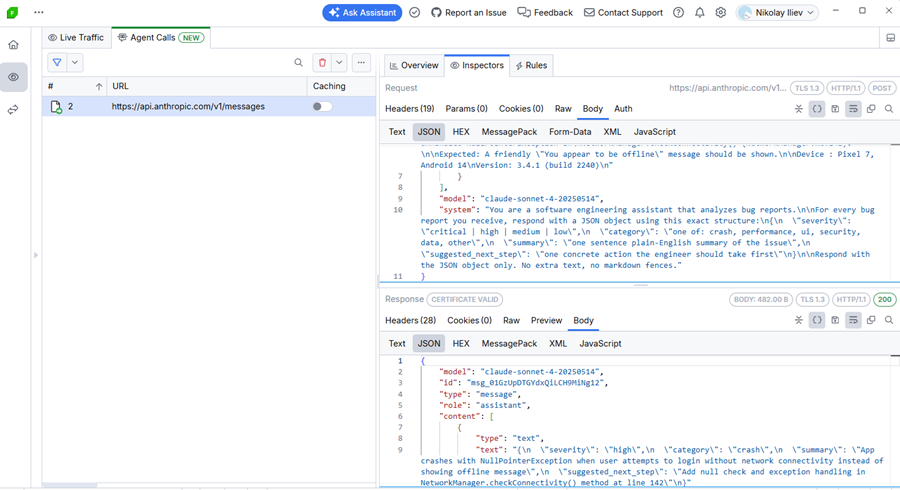Click the save icon in Request body toolbar
Viewport: 900px width, 490px height.
835,109
